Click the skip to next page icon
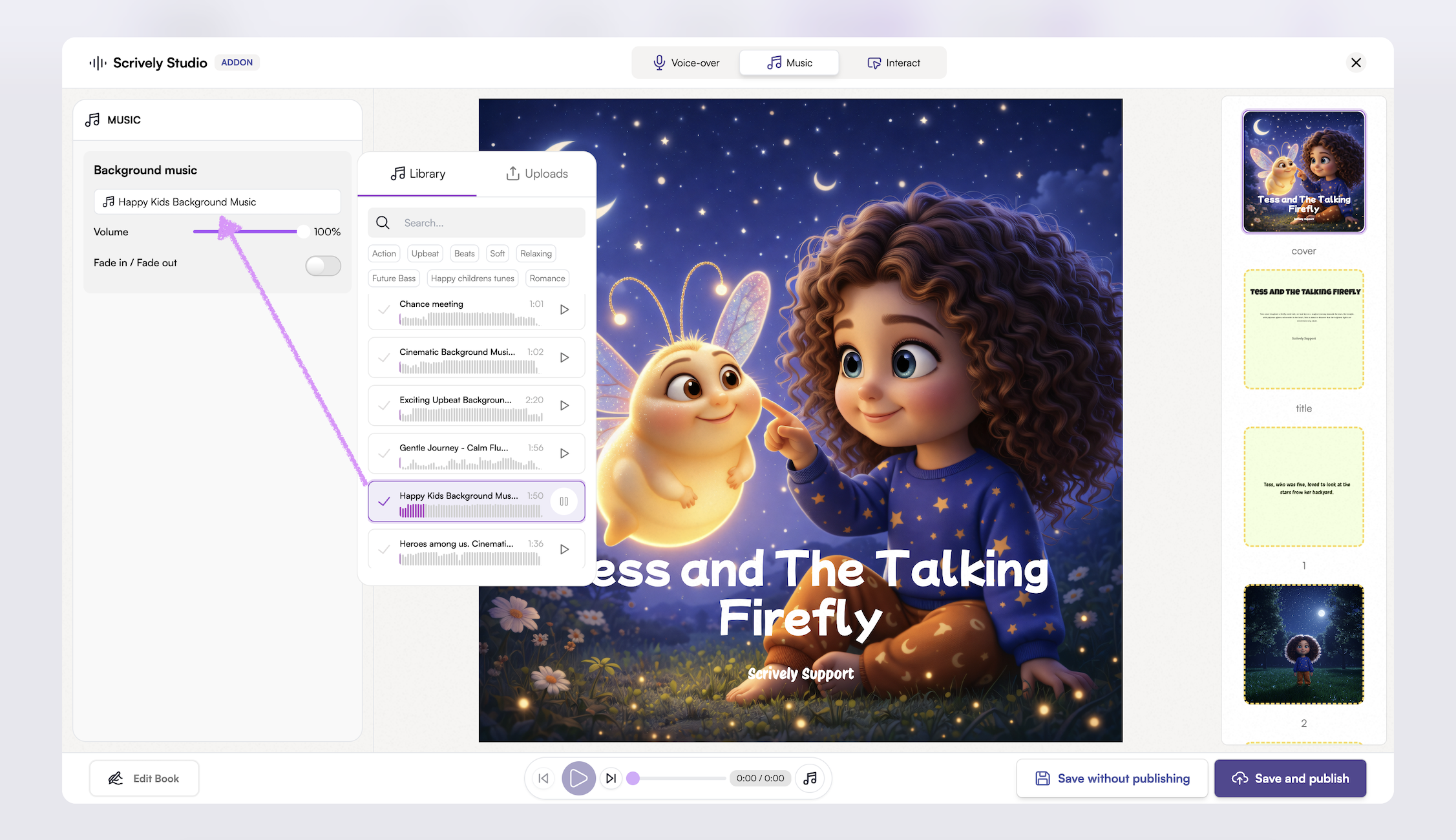 pos(611,779)
